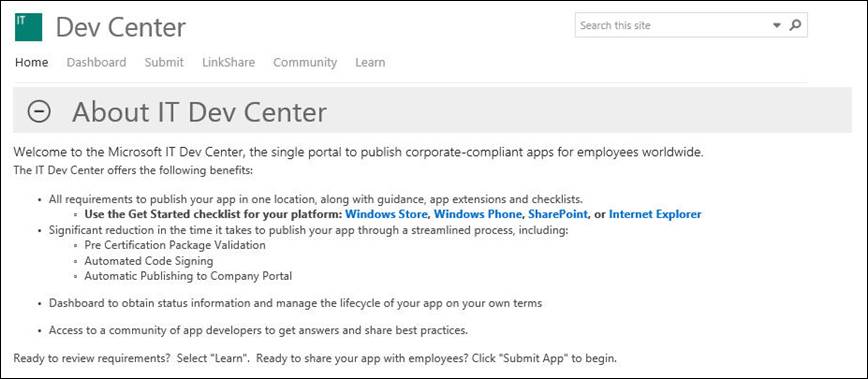The width and height of the screenshot is (868, 379).
Task: Click the Automated Code Signing bullet text
Action: [x=148, y=261]
